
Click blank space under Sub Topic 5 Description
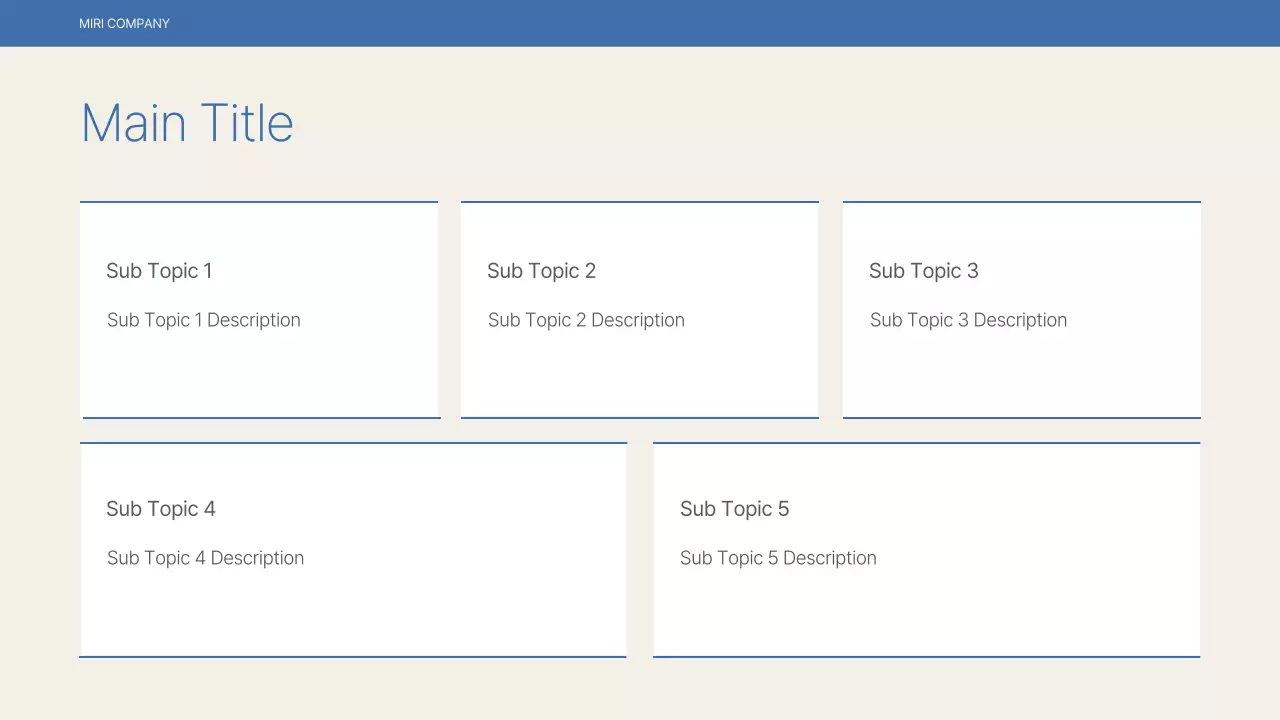click(x=926, y=612)
